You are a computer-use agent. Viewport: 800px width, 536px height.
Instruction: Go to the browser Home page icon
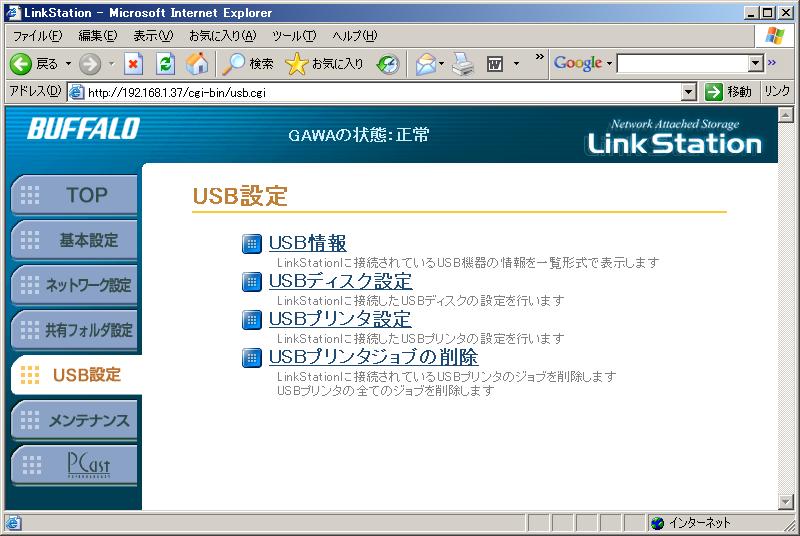197,64
